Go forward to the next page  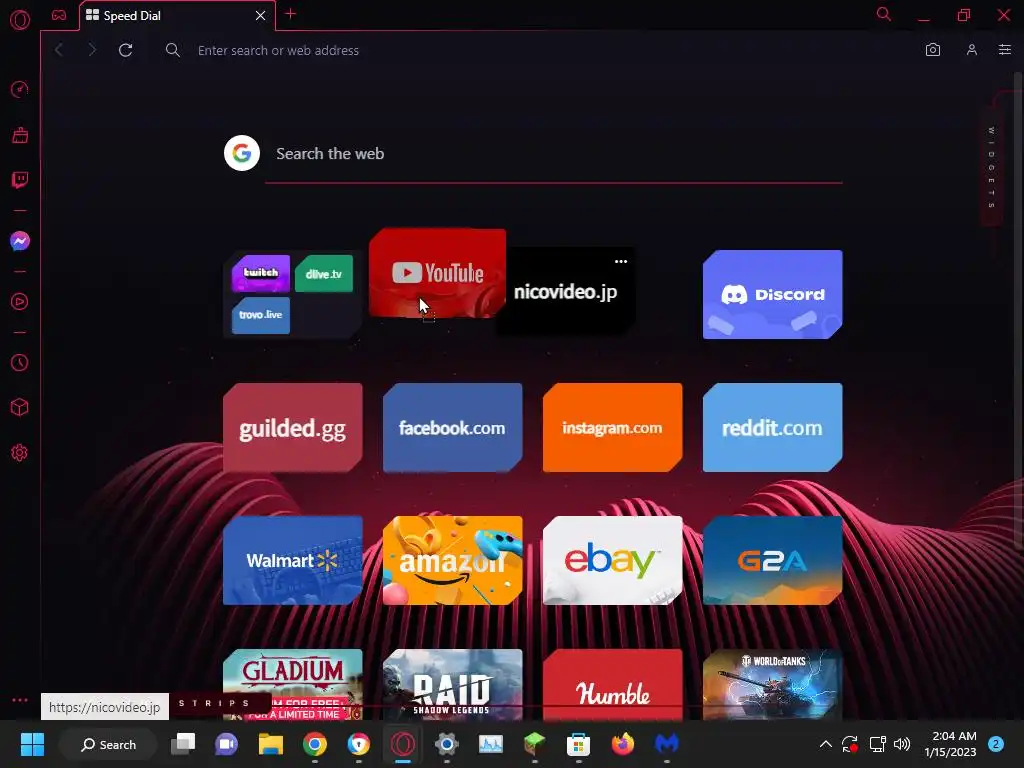click(92, 50)
